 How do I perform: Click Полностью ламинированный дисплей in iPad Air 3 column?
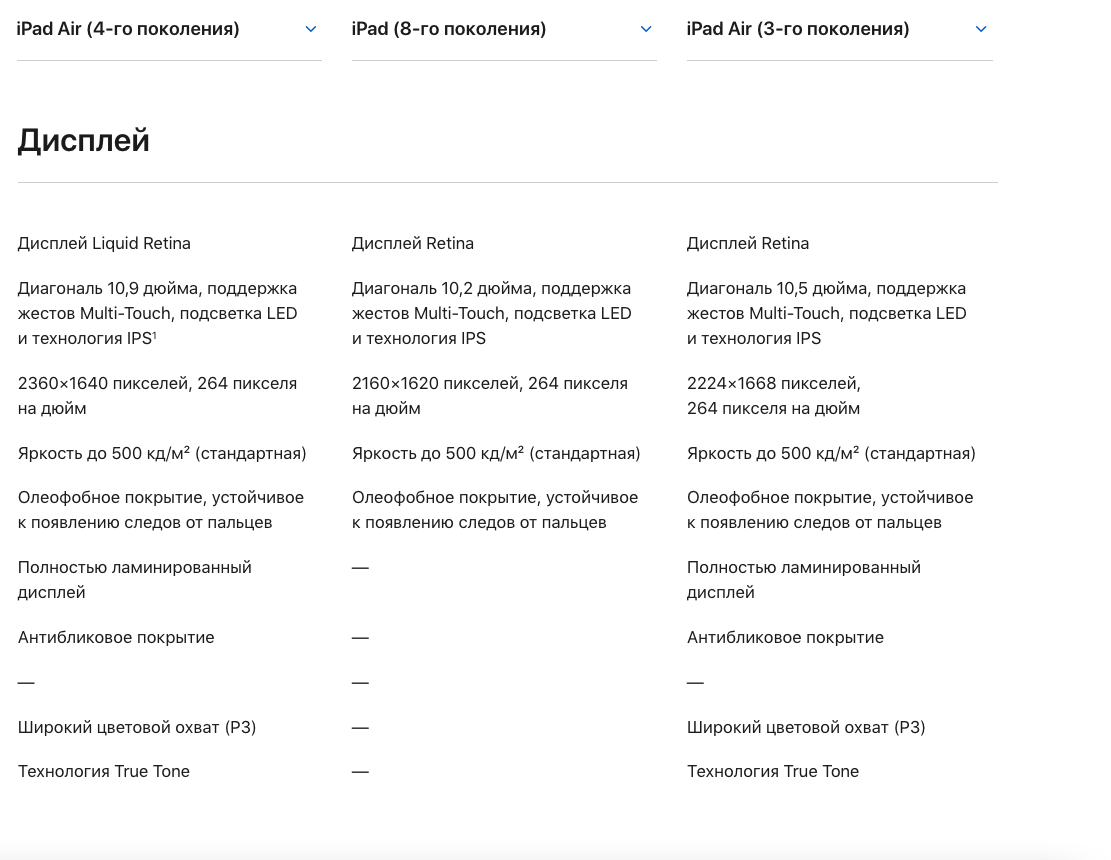click(803, 579)
